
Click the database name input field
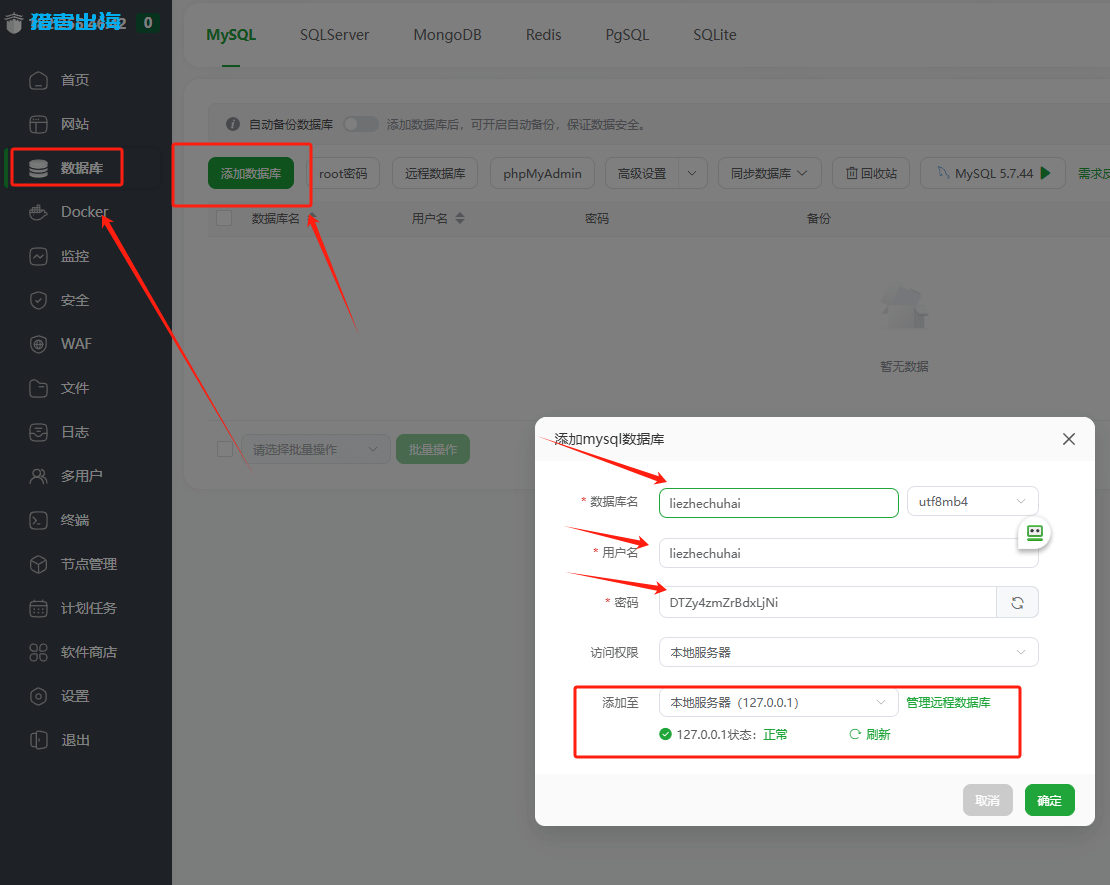click(778, 503)
